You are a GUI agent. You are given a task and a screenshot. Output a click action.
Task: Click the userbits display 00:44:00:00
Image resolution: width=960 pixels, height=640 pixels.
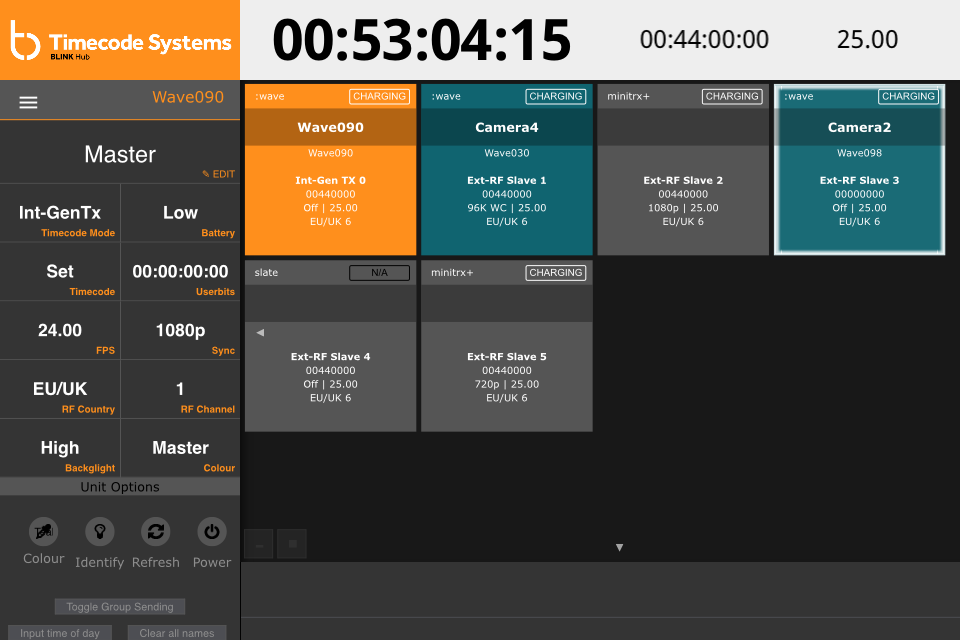pyautogui.click(x=704, y=40)
